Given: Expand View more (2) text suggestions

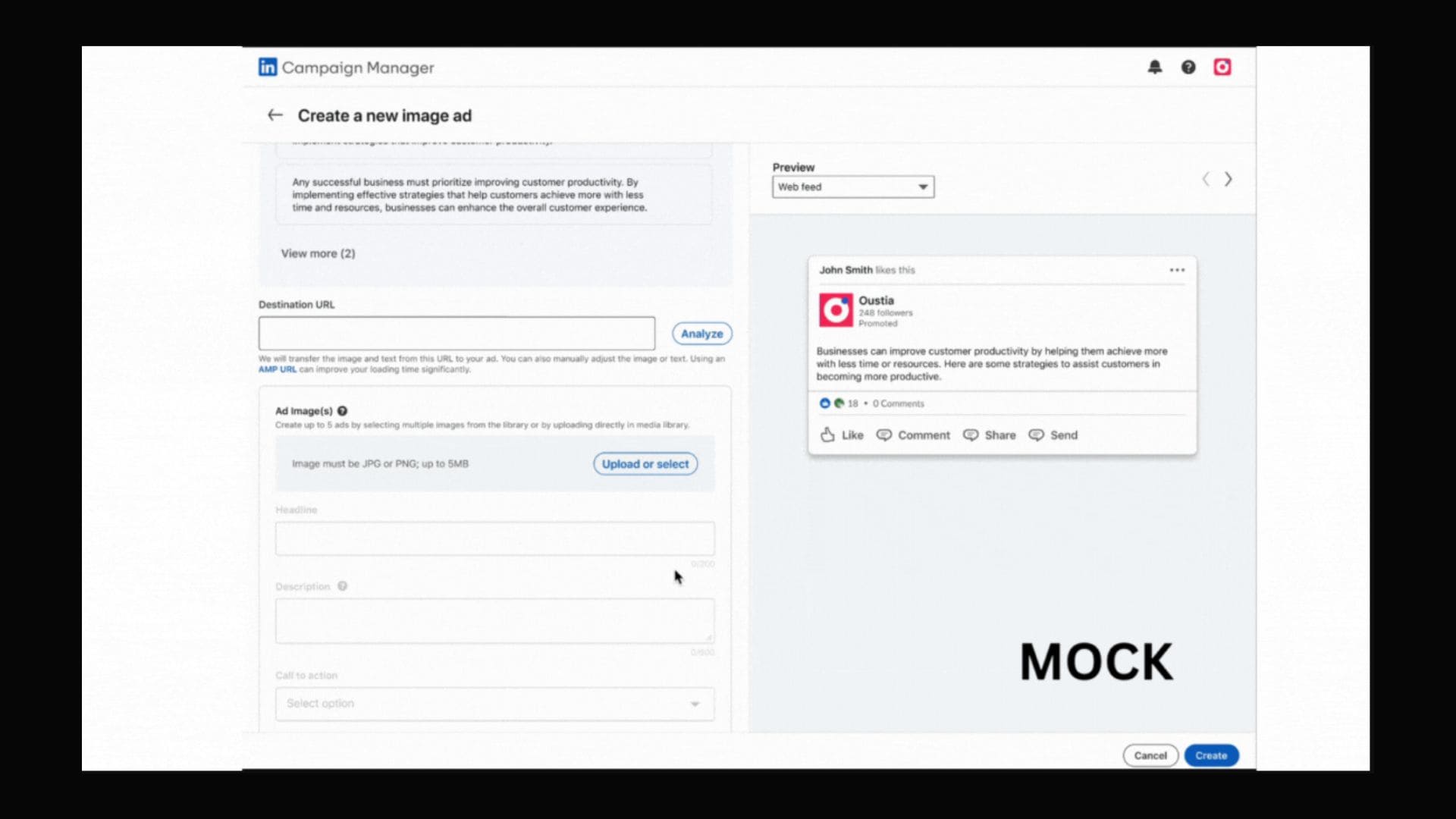Looking at the screenshot, I should [x=318, y=253].
